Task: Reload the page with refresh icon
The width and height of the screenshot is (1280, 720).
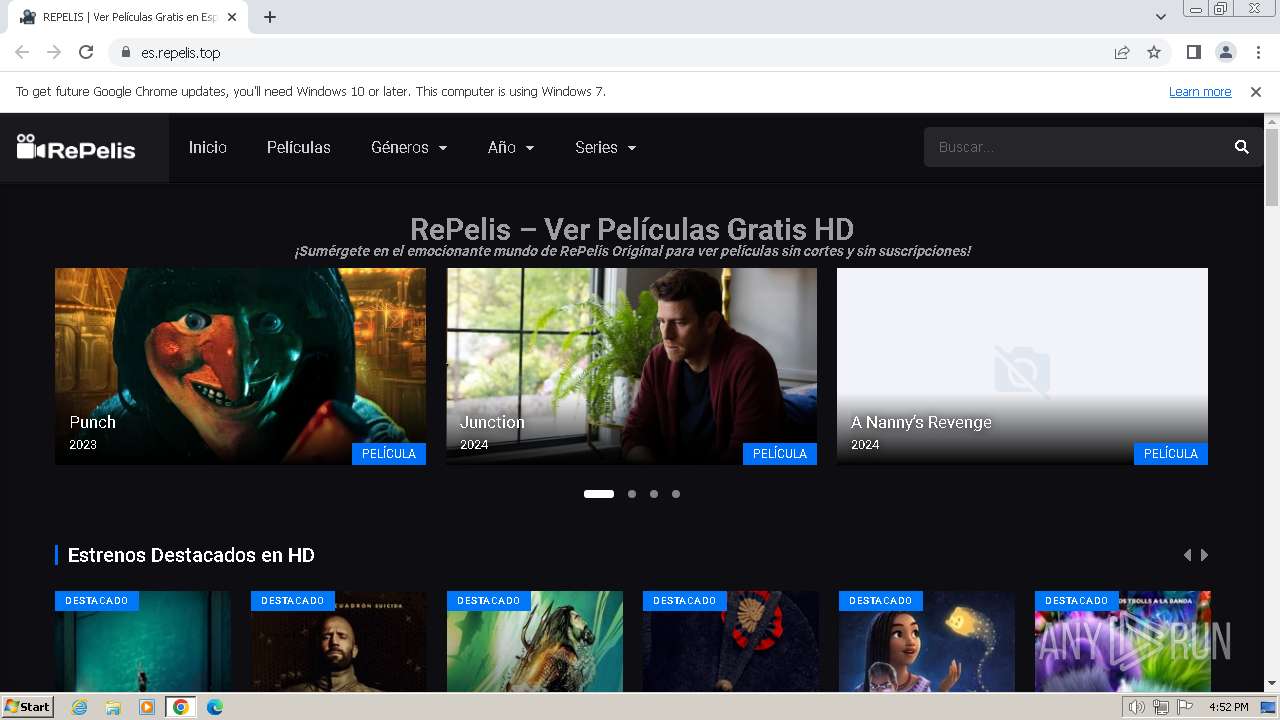Action: tap(86, 52)
